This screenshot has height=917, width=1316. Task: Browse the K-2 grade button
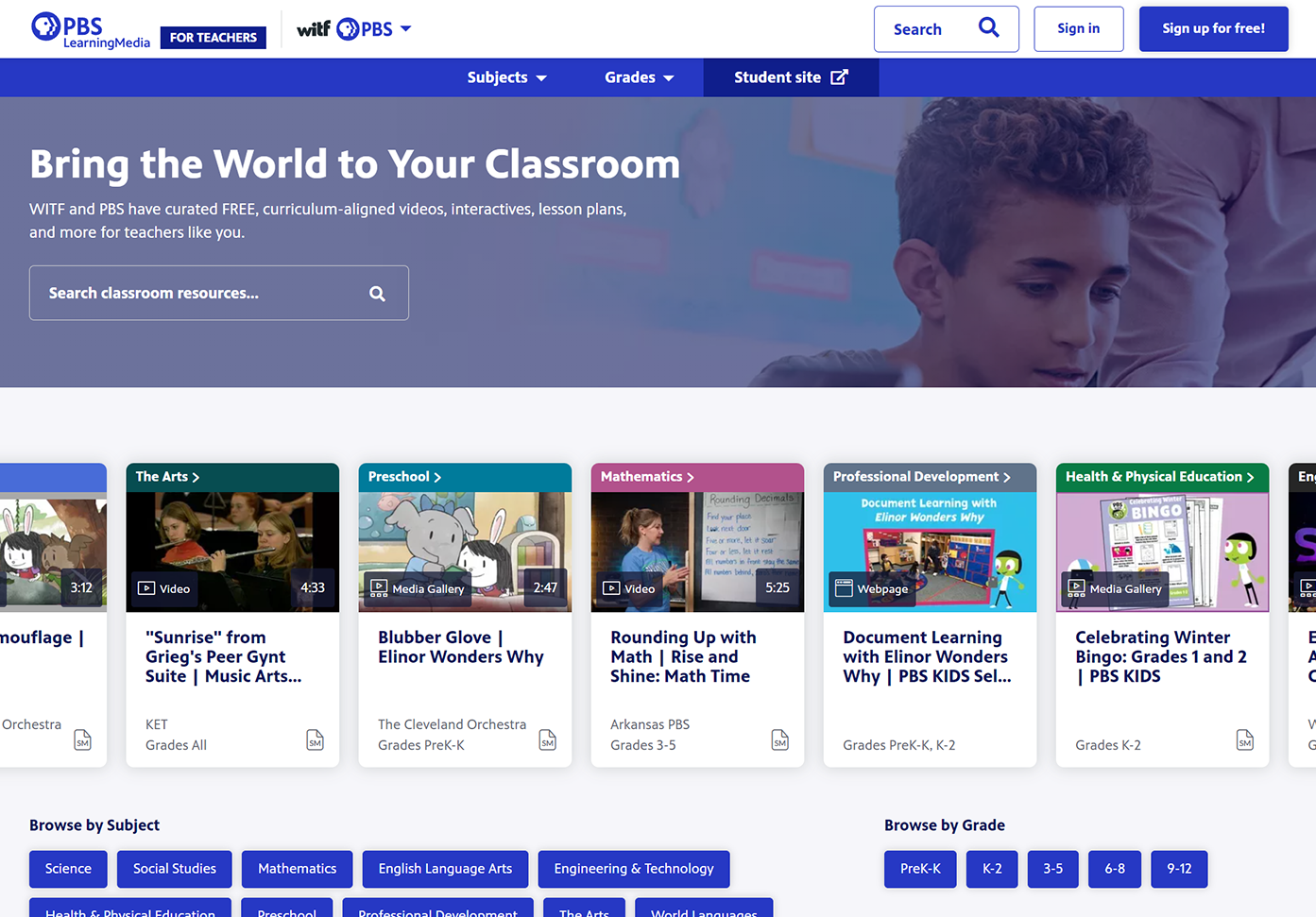coord(992,869)
